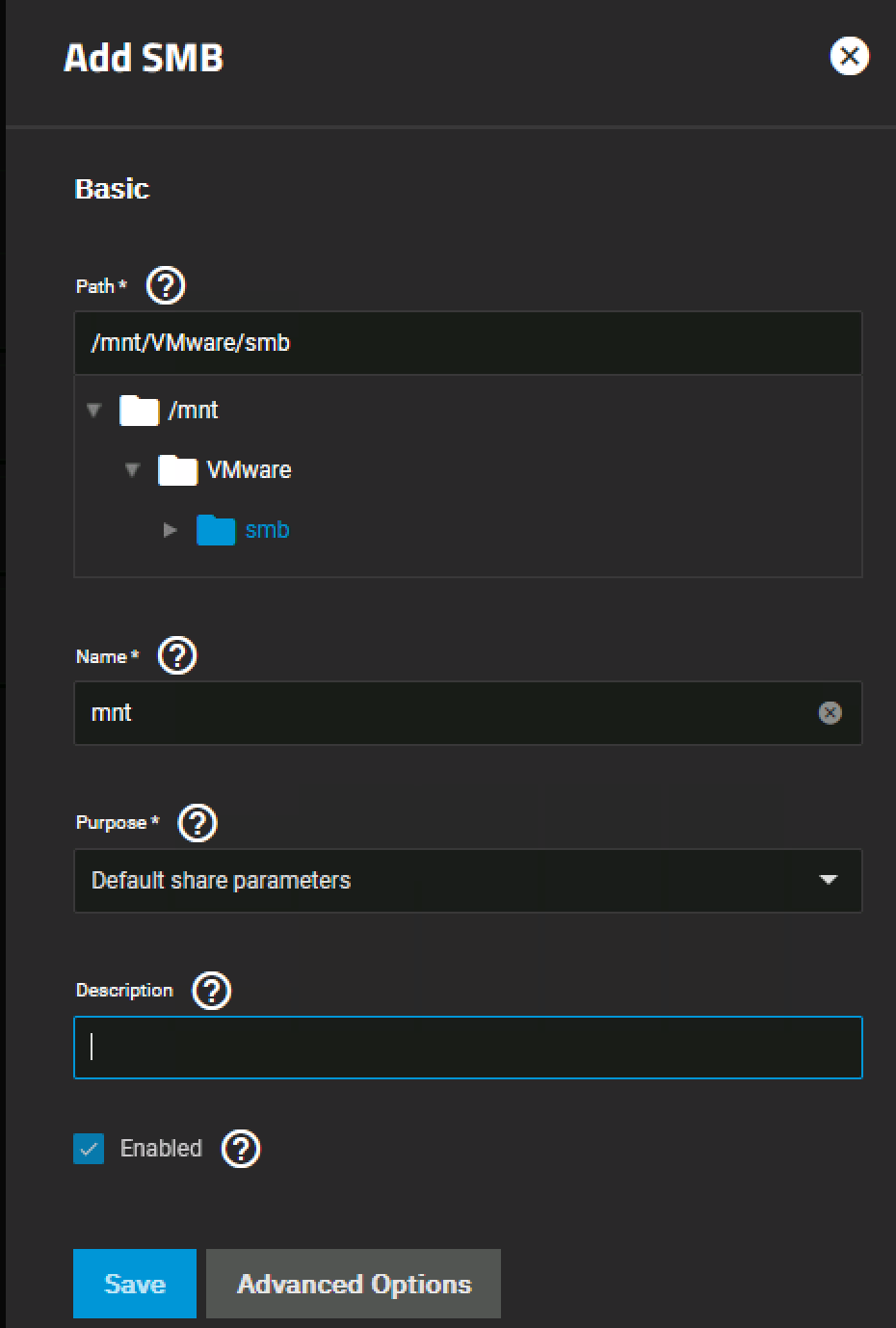896x1328 pixels.
Task: Expand the smb folder node
Action: [171, 530]
